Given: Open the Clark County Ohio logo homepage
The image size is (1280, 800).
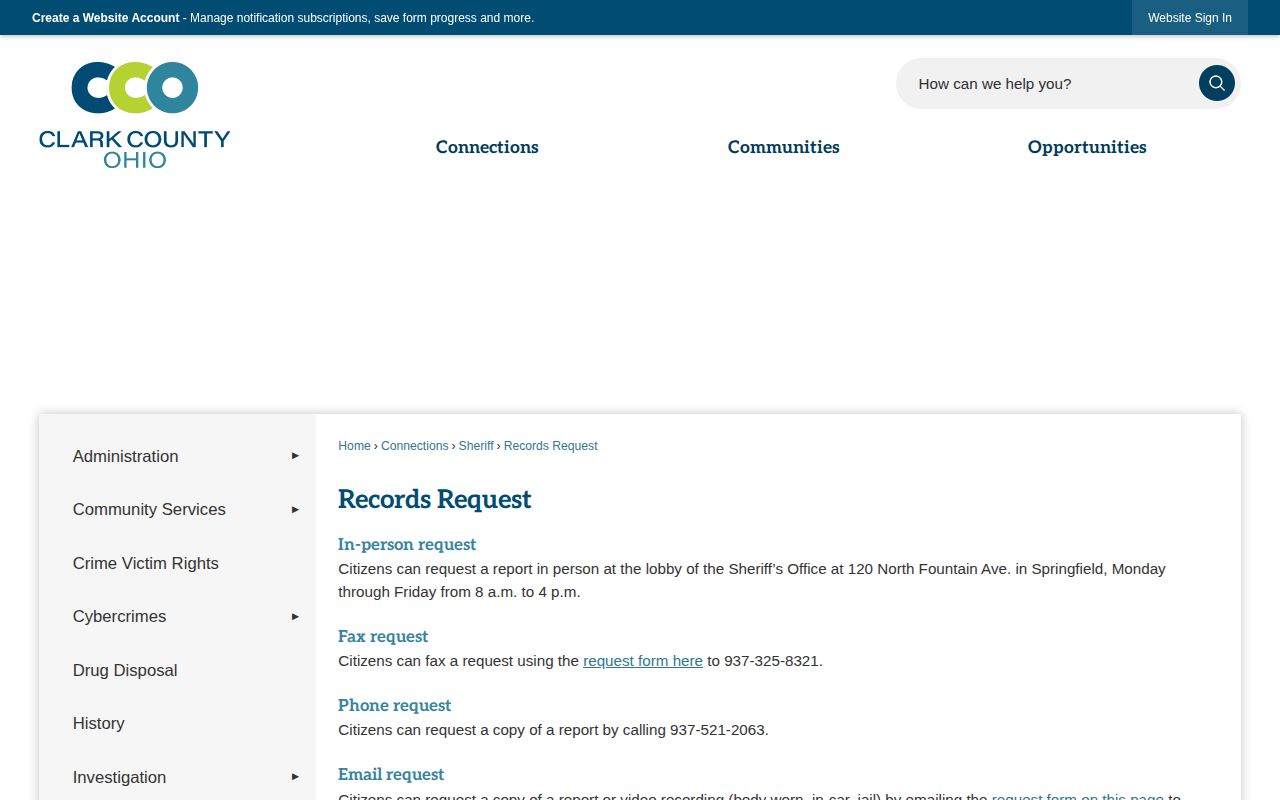Looking at the screenshot, I should tap(135, 114).
